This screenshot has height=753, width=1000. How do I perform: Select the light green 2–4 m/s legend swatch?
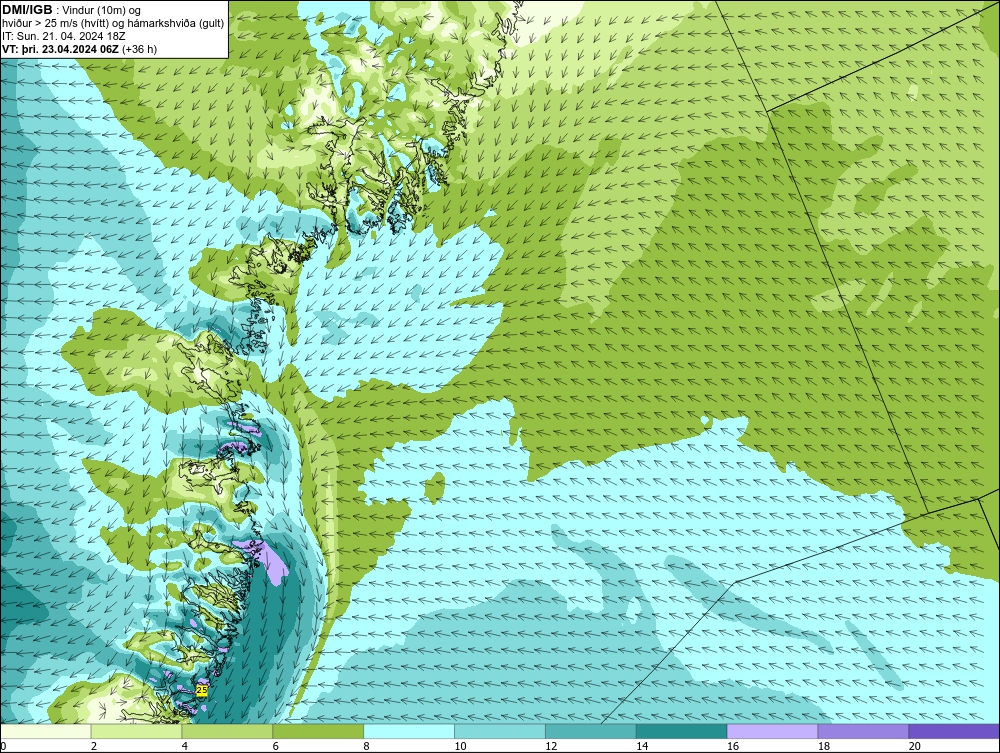click(x=136, y=731)
